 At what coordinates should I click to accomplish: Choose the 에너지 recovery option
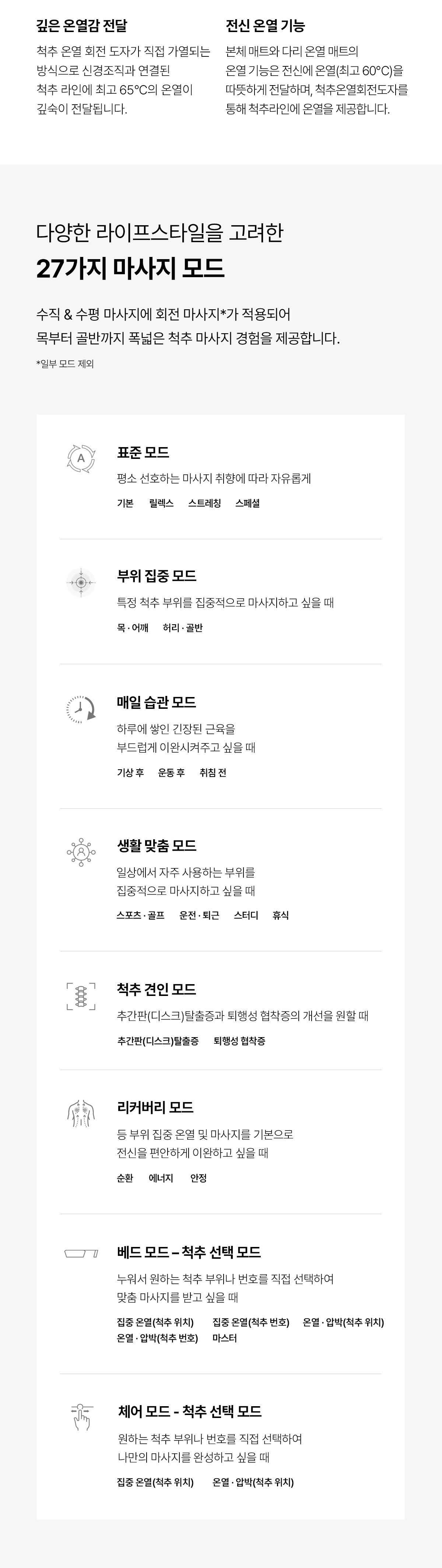tap(161, 1178)
